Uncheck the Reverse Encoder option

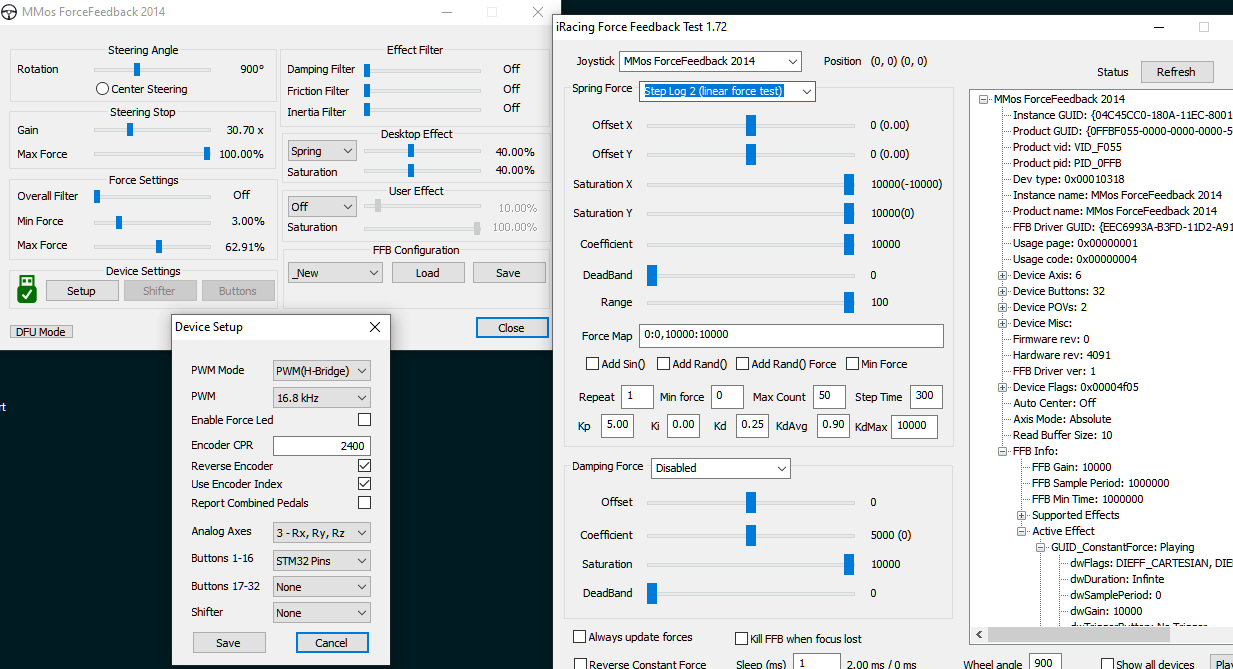(x=364, y=466)
